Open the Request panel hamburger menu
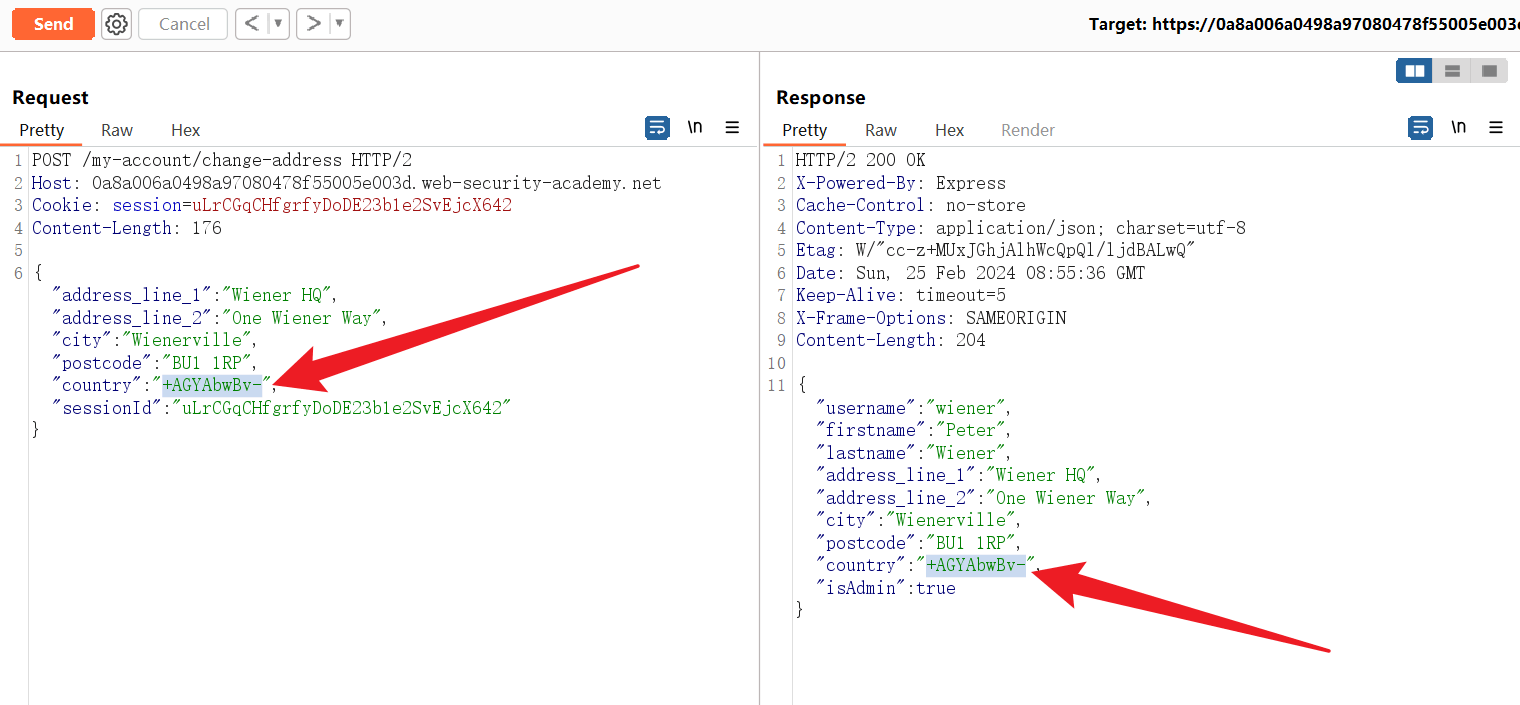The height and width of the screenshot is (705, 1520). click(732, 128)
